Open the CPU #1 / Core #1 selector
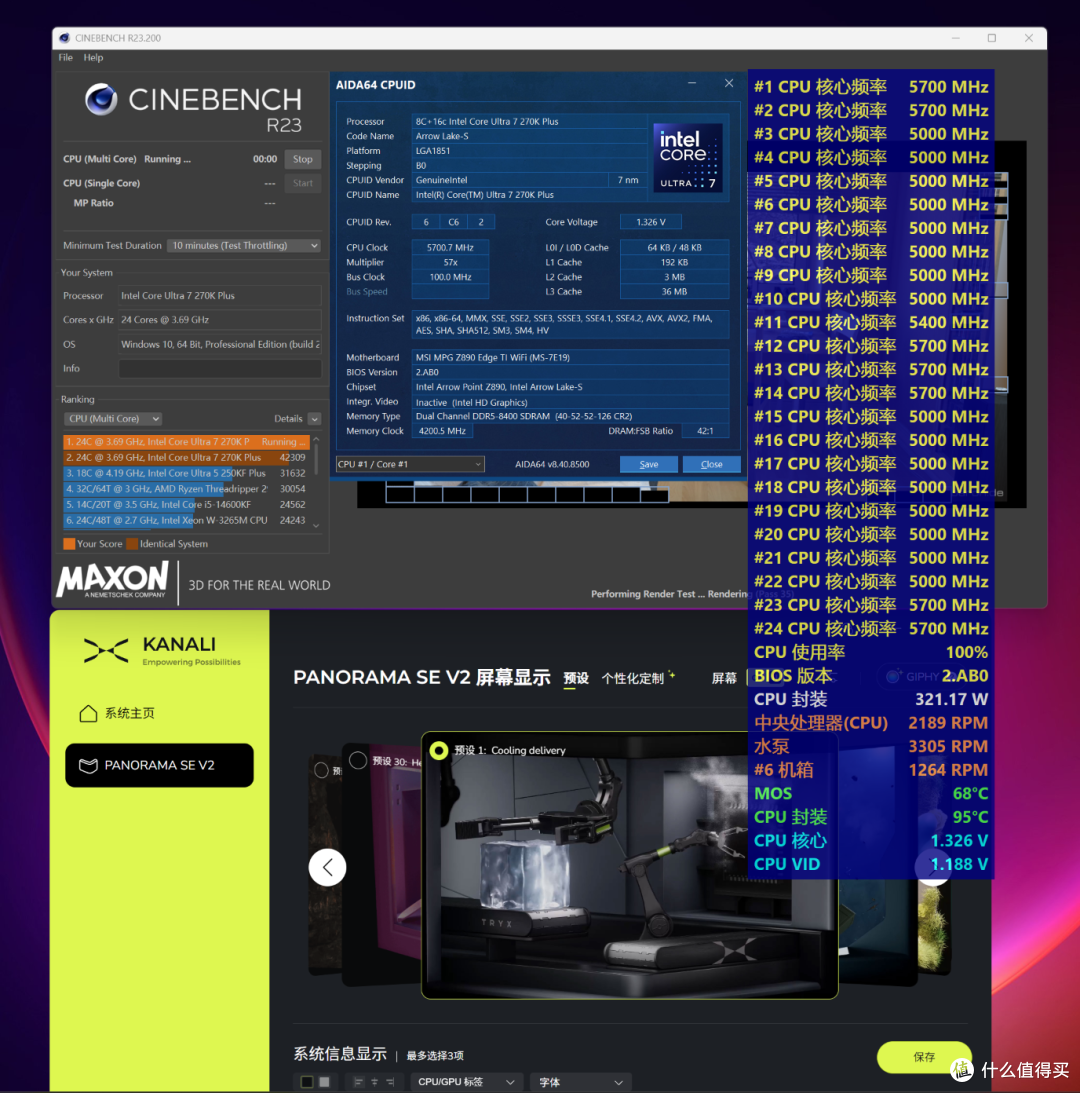1080x1093 pixels. tap(409, 464)
